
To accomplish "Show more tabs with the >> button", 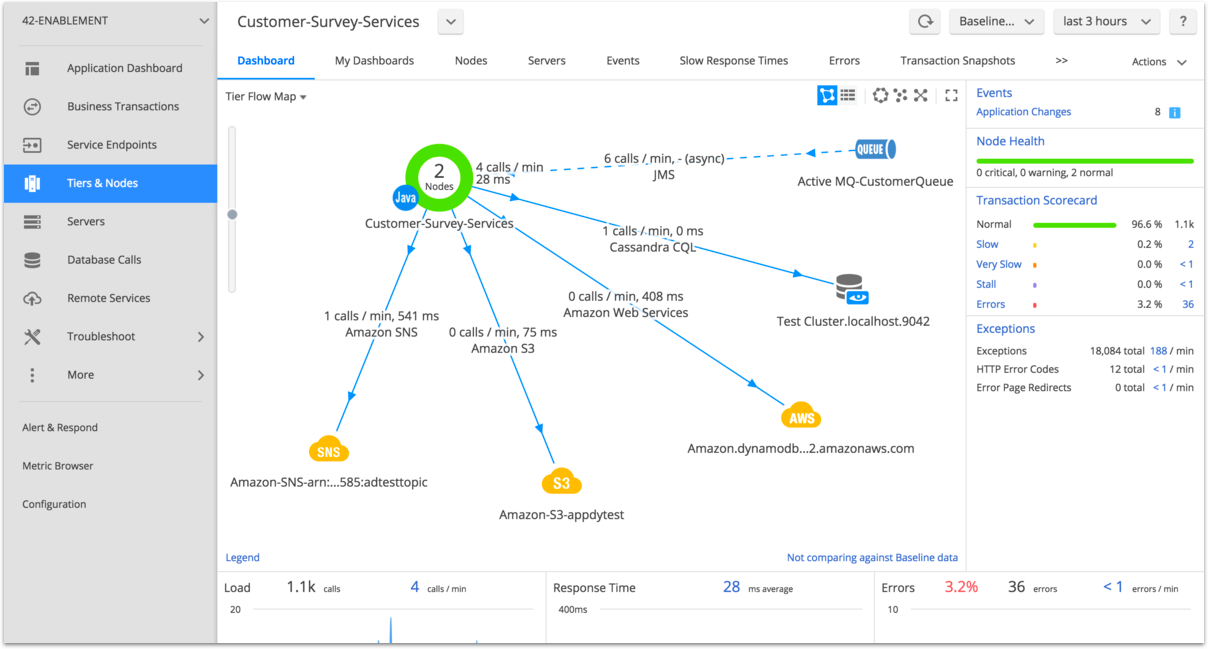I will 1062,61.
